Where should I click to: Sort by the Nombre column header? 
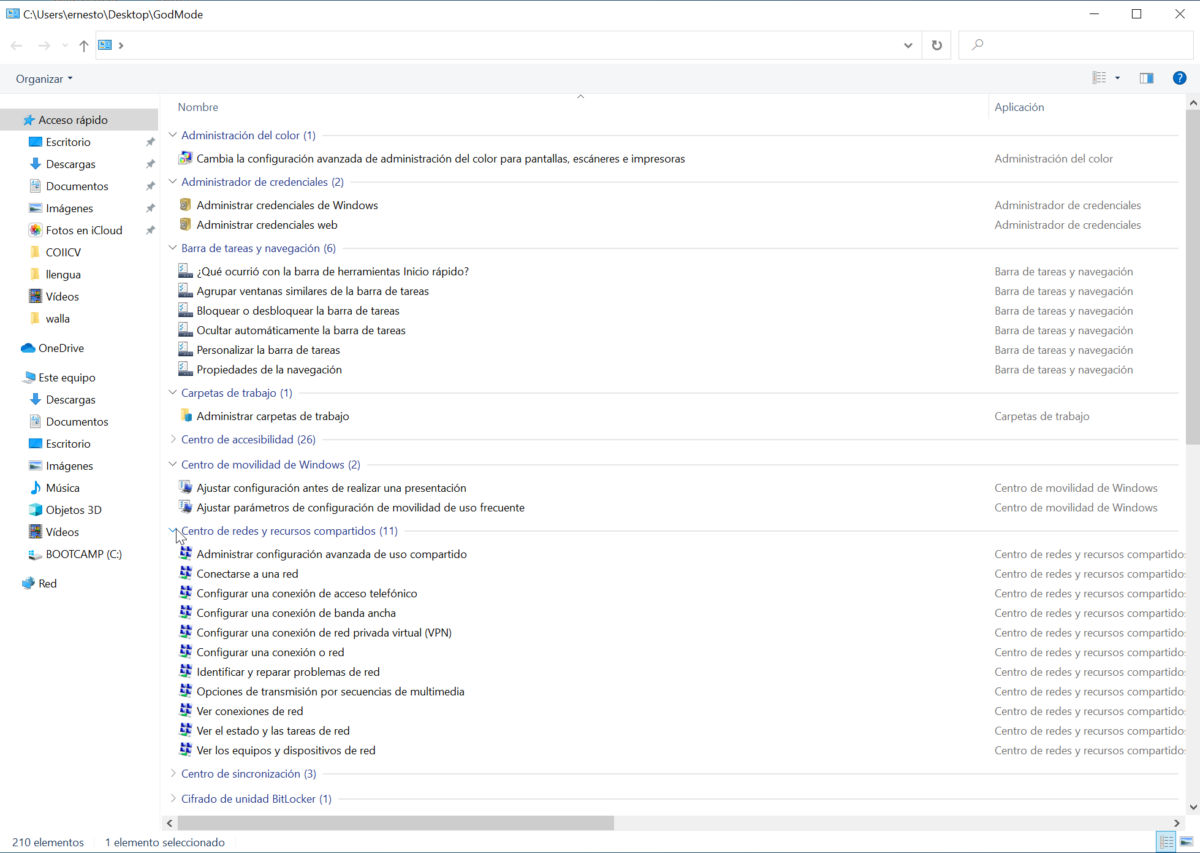198,107
